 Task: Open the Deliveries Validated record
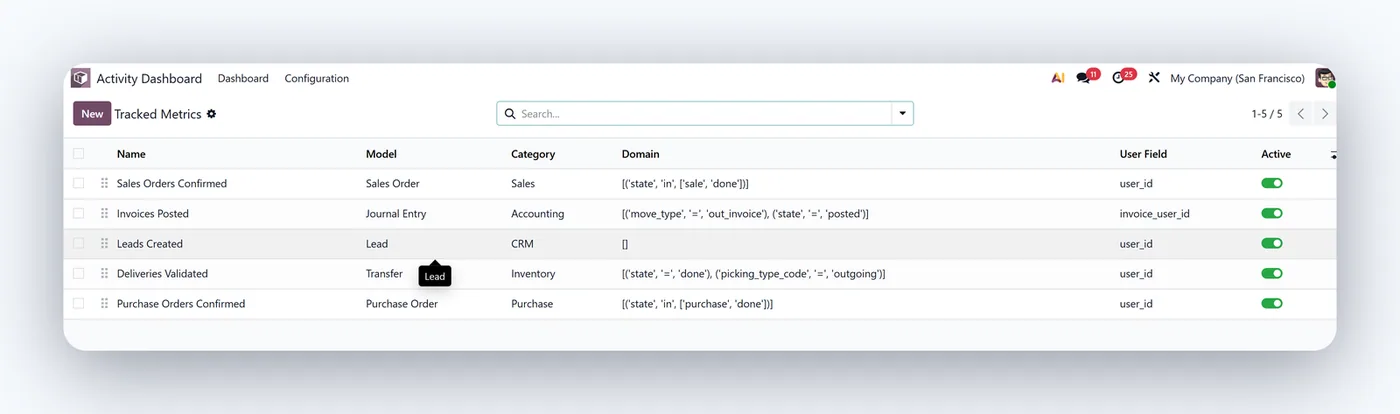tap(162, 274)
